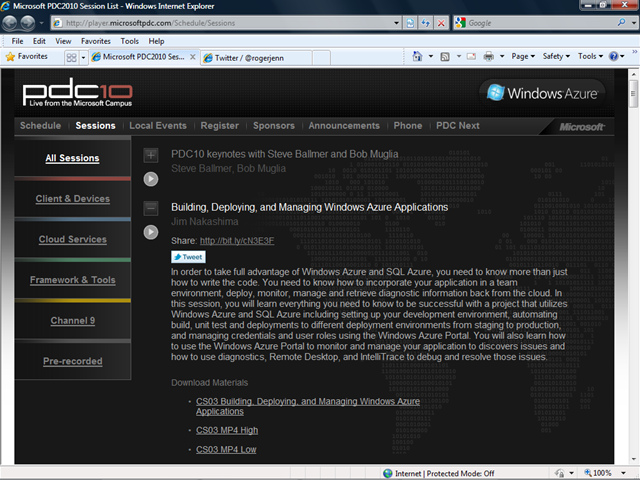Play the PDC10 keynotes session video

[151, 179]
